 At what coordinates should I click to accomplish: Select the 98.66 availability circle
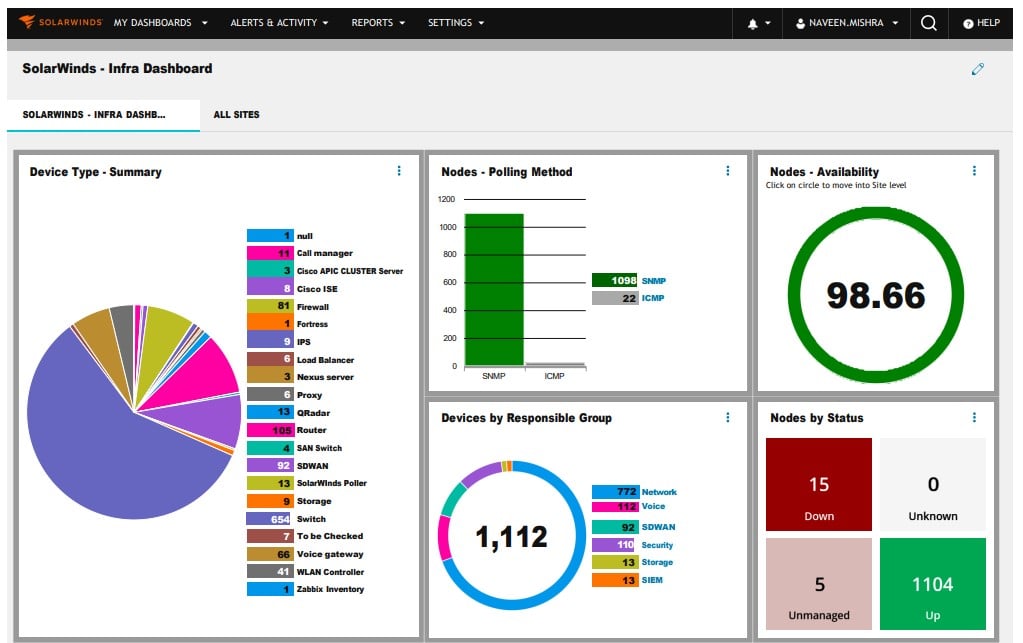[x=876, y=295]
